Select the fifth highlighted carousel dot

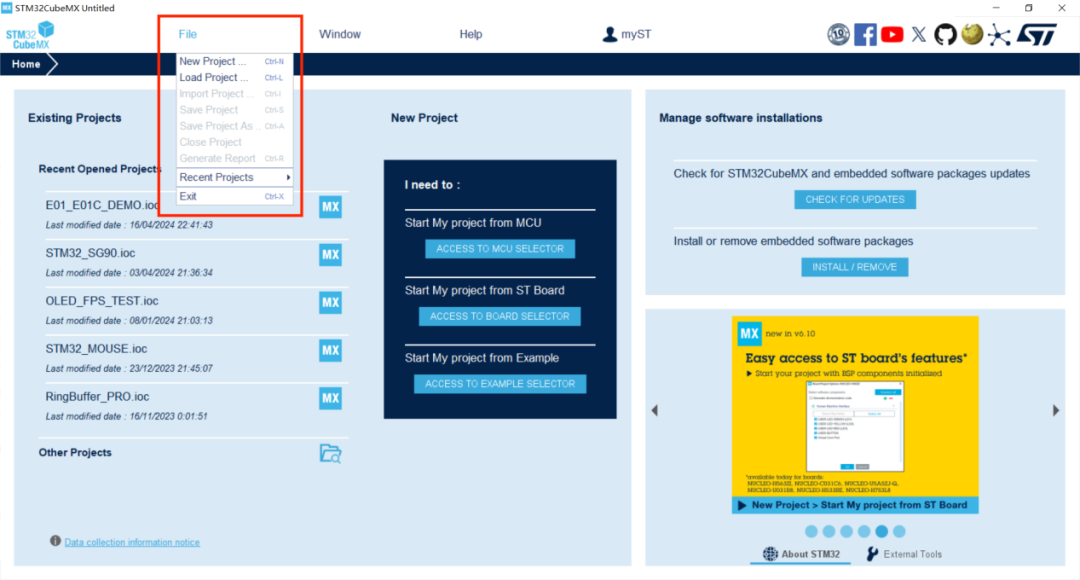click(882, 531)
